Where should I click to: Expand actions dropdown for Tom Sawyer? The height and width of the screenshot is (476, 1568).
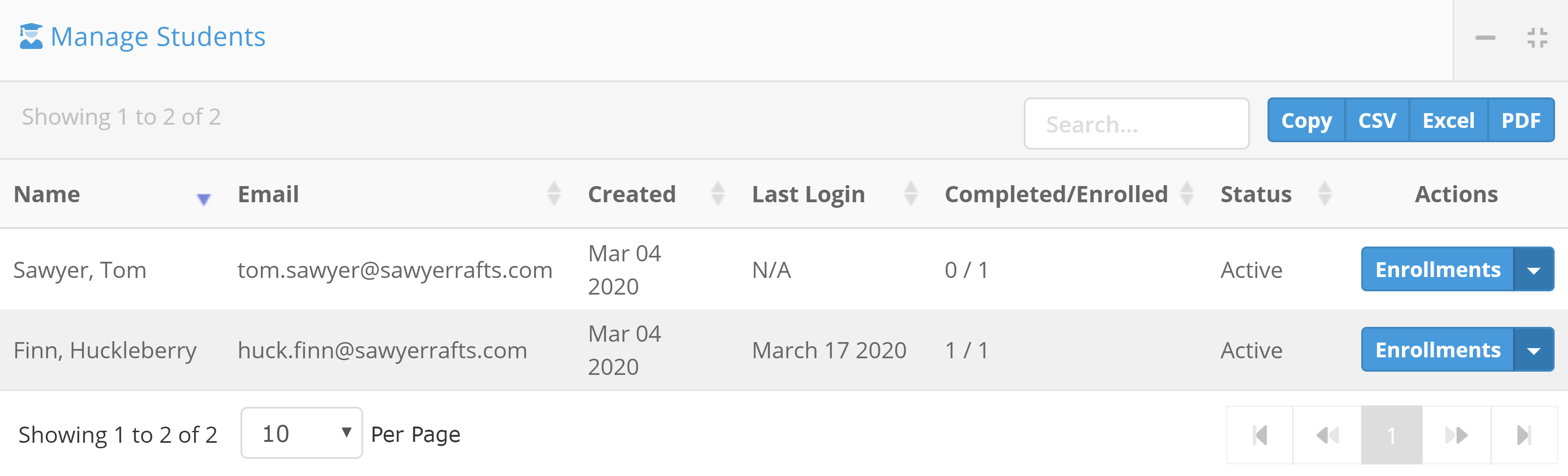pyautogui.click(x=1533, y=270)
